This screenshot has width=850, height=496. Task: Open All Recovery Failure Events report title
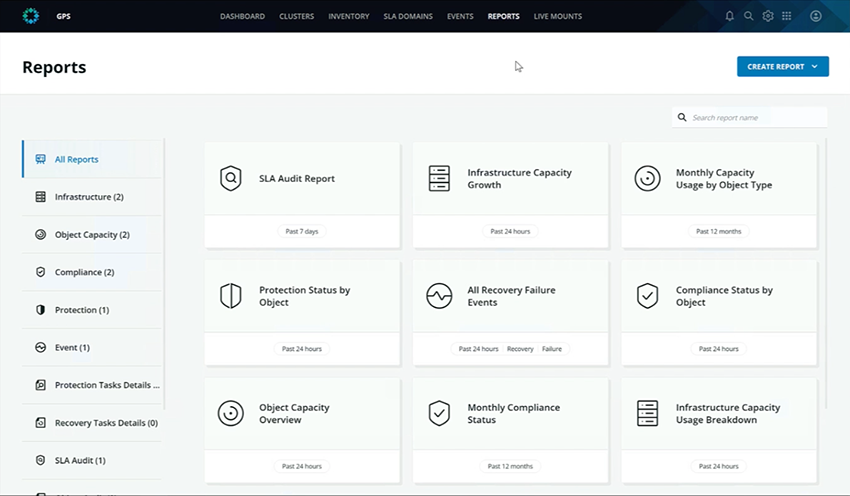(511, 296)
